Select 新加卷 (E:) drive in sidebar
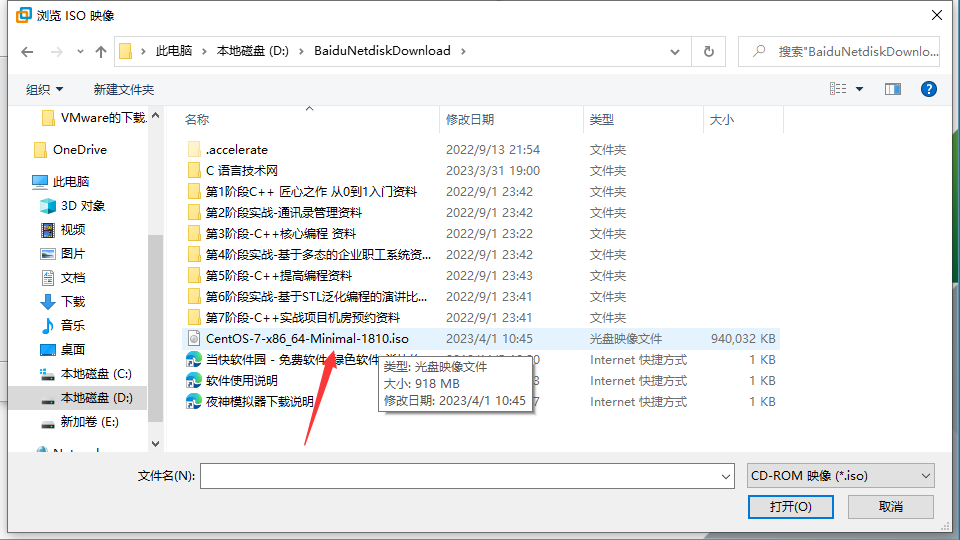 click(80, 422)
